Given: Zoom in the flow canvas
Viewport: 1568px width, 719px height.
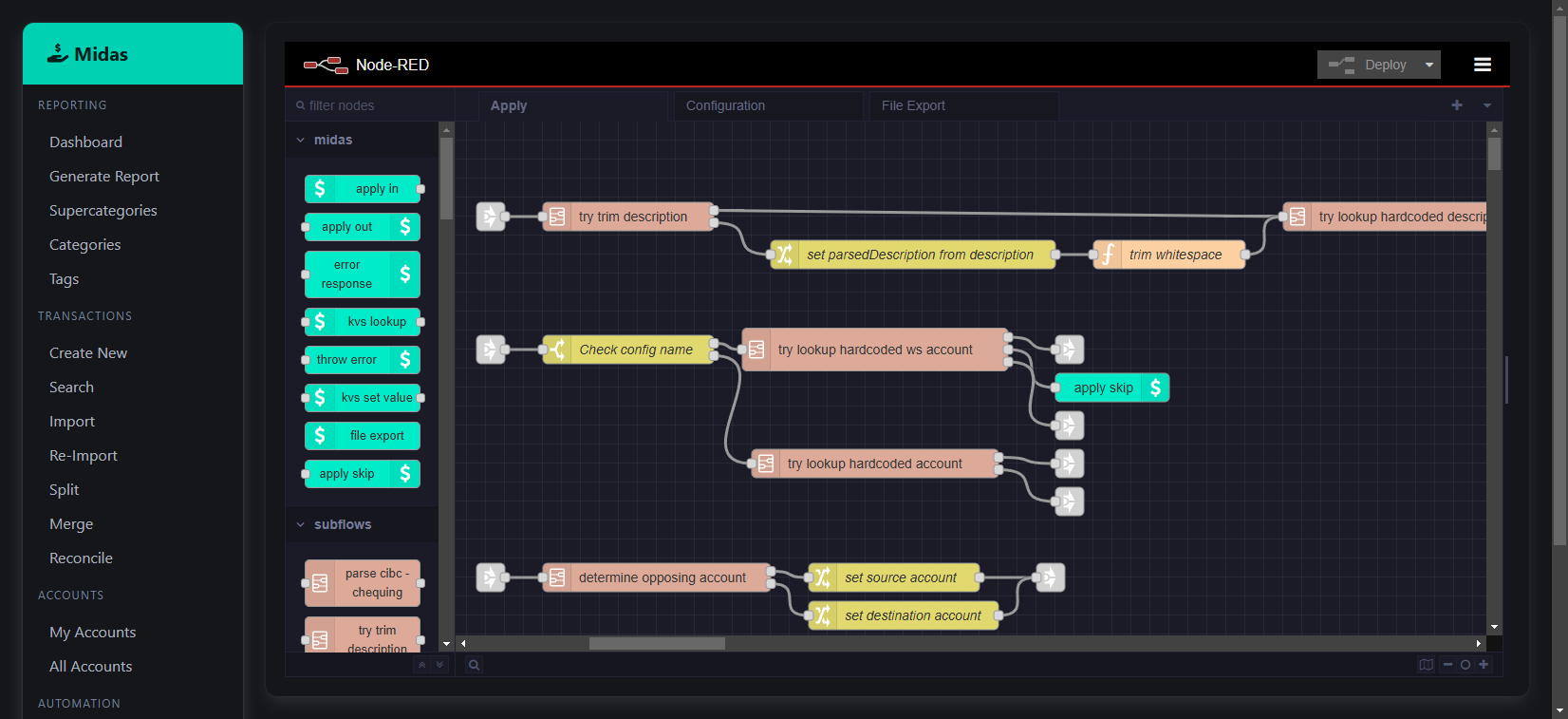Looking at the screenshot, I should 1484,665.
